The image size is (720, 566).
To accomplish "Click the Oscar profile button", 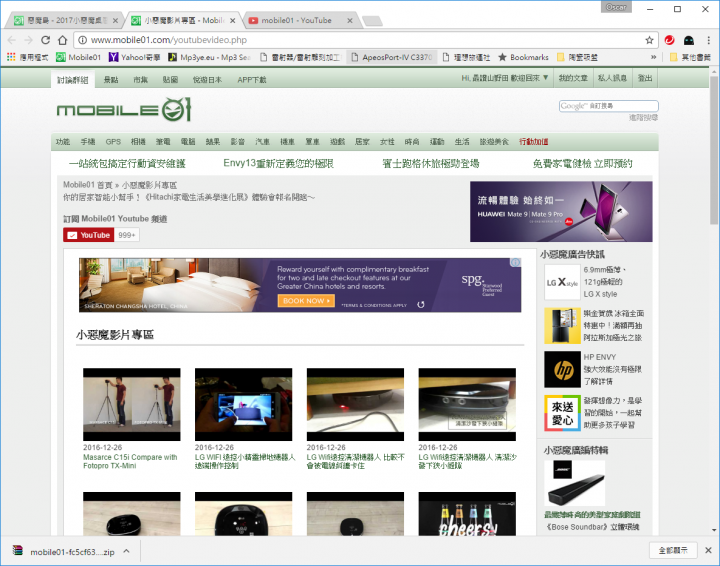I will [x=616, y=7].
